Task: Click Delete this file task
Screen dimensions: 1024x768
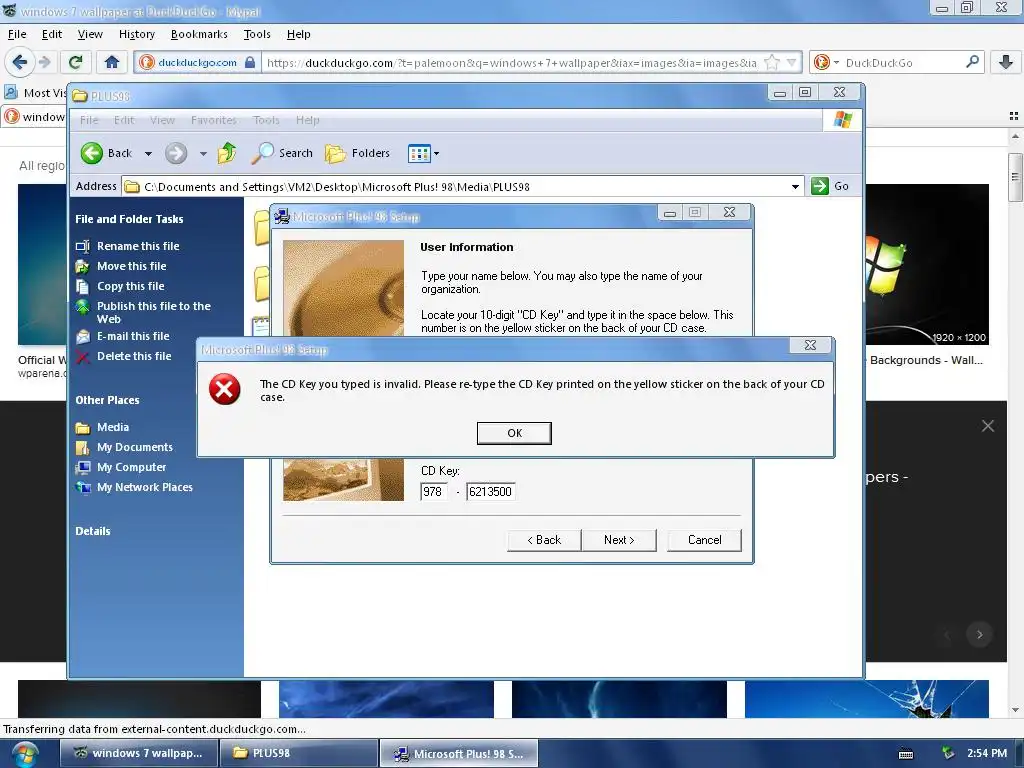Action: (x=134, y=356)
